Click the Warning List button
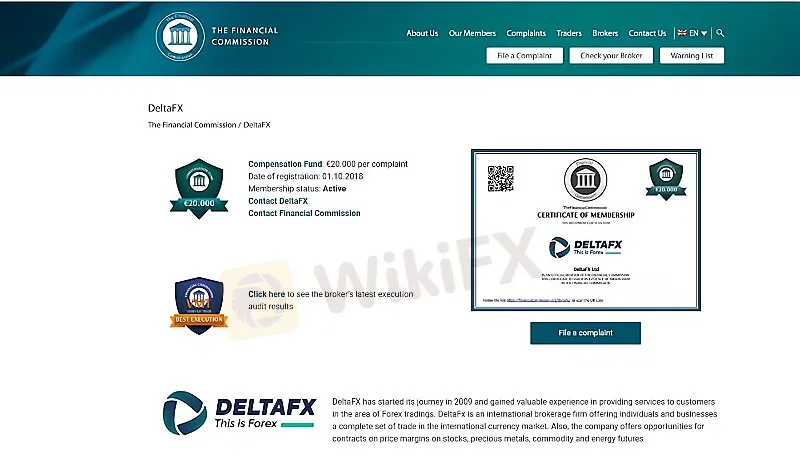This screenshot has width=800, height=457. tap(692, 56)
